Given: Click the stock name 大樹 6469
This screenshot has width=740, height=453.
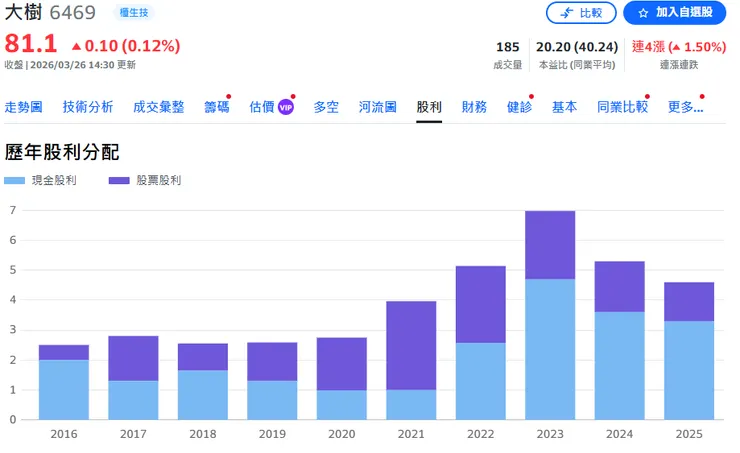Looking at the screenshot, I should click(x=50, y=13).
